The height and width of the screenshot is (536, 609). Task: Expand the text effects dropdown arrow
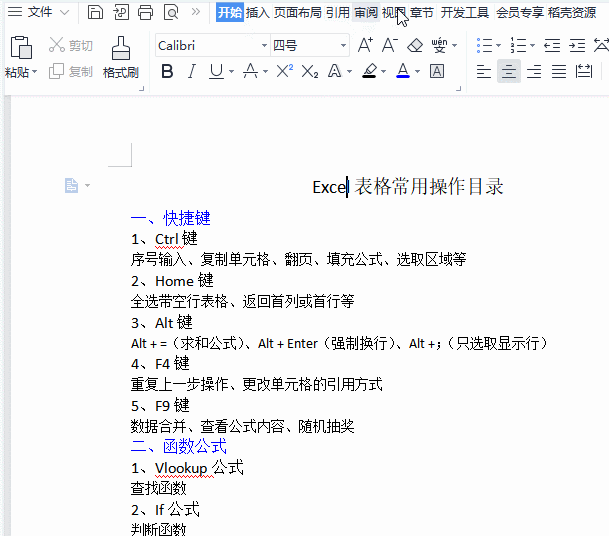click(x=349, y=71)
